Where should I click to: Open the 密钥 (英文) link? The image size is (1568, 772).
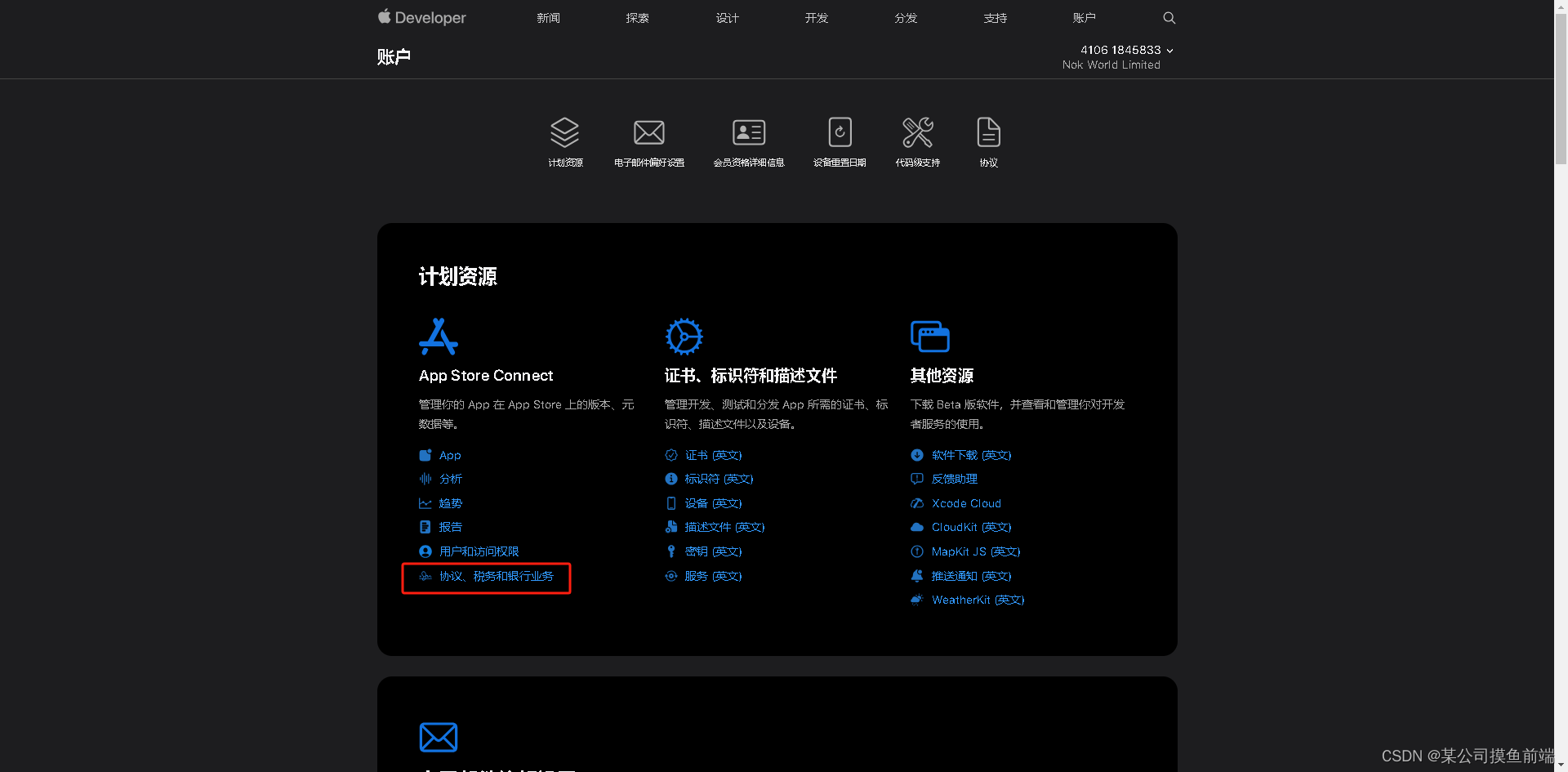714,551
